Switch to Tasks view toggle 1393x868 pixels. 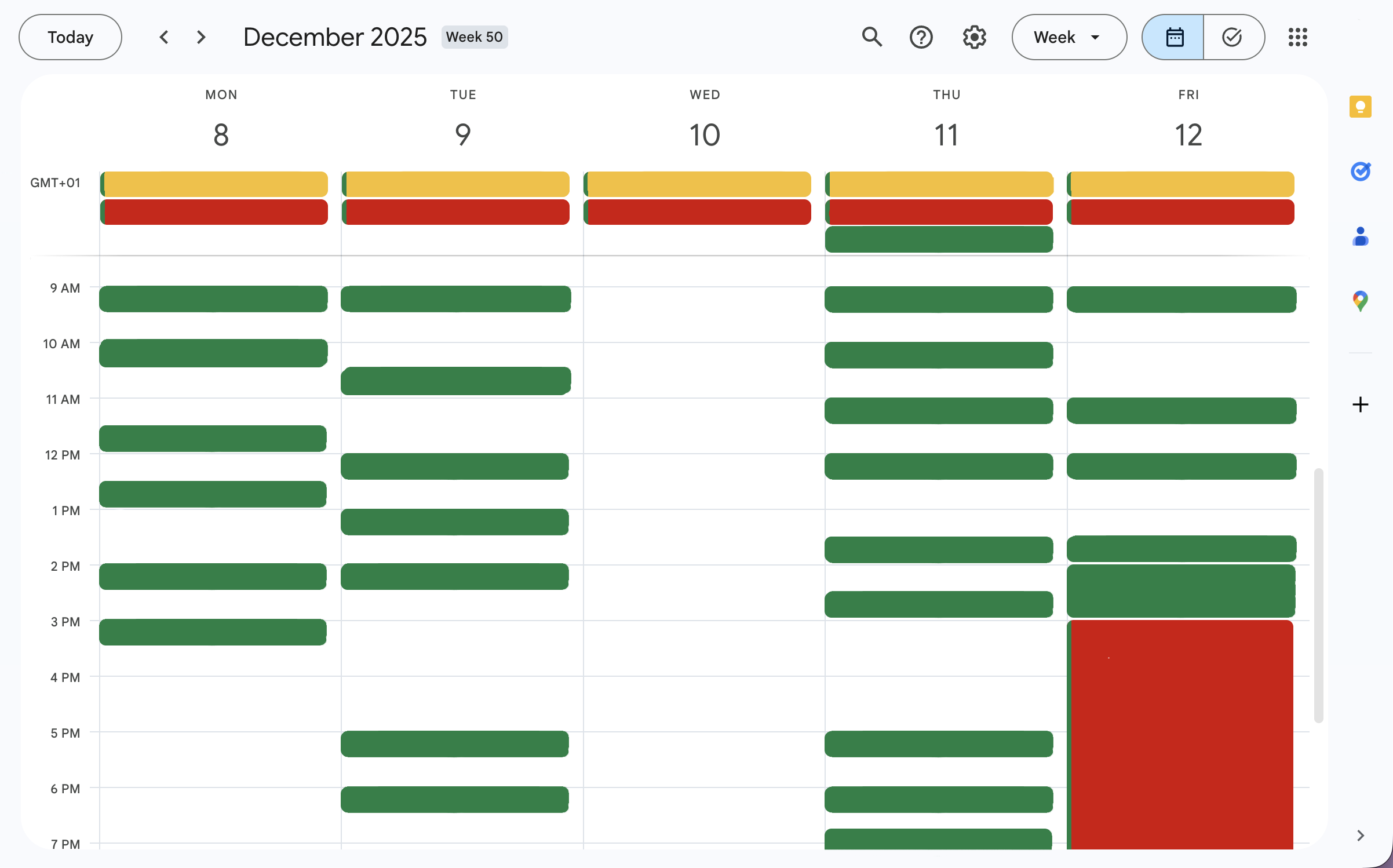pos(1232,37)
